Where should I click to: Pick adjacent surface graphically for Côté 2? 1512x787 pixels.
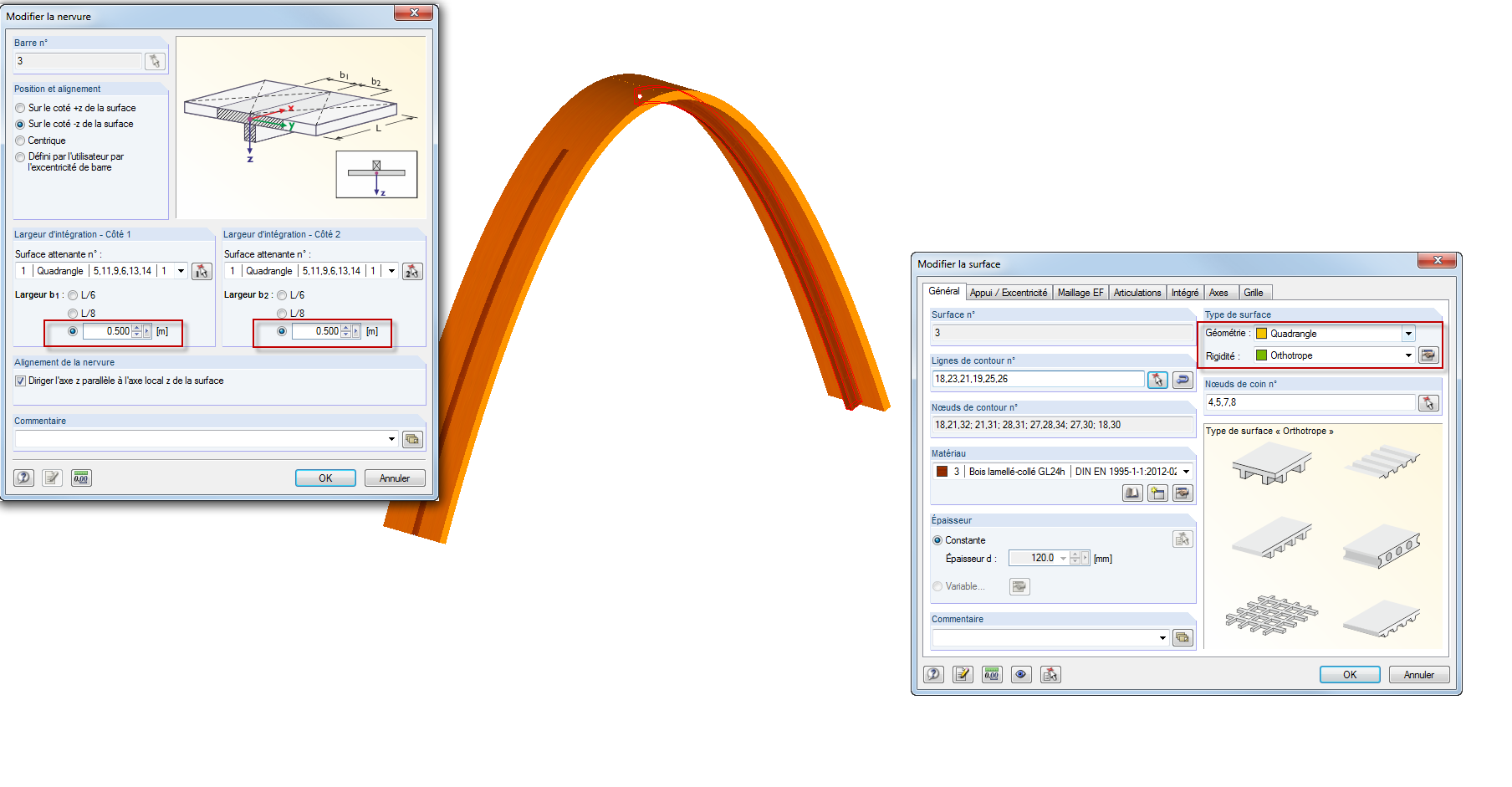click(x=412, y=271)
